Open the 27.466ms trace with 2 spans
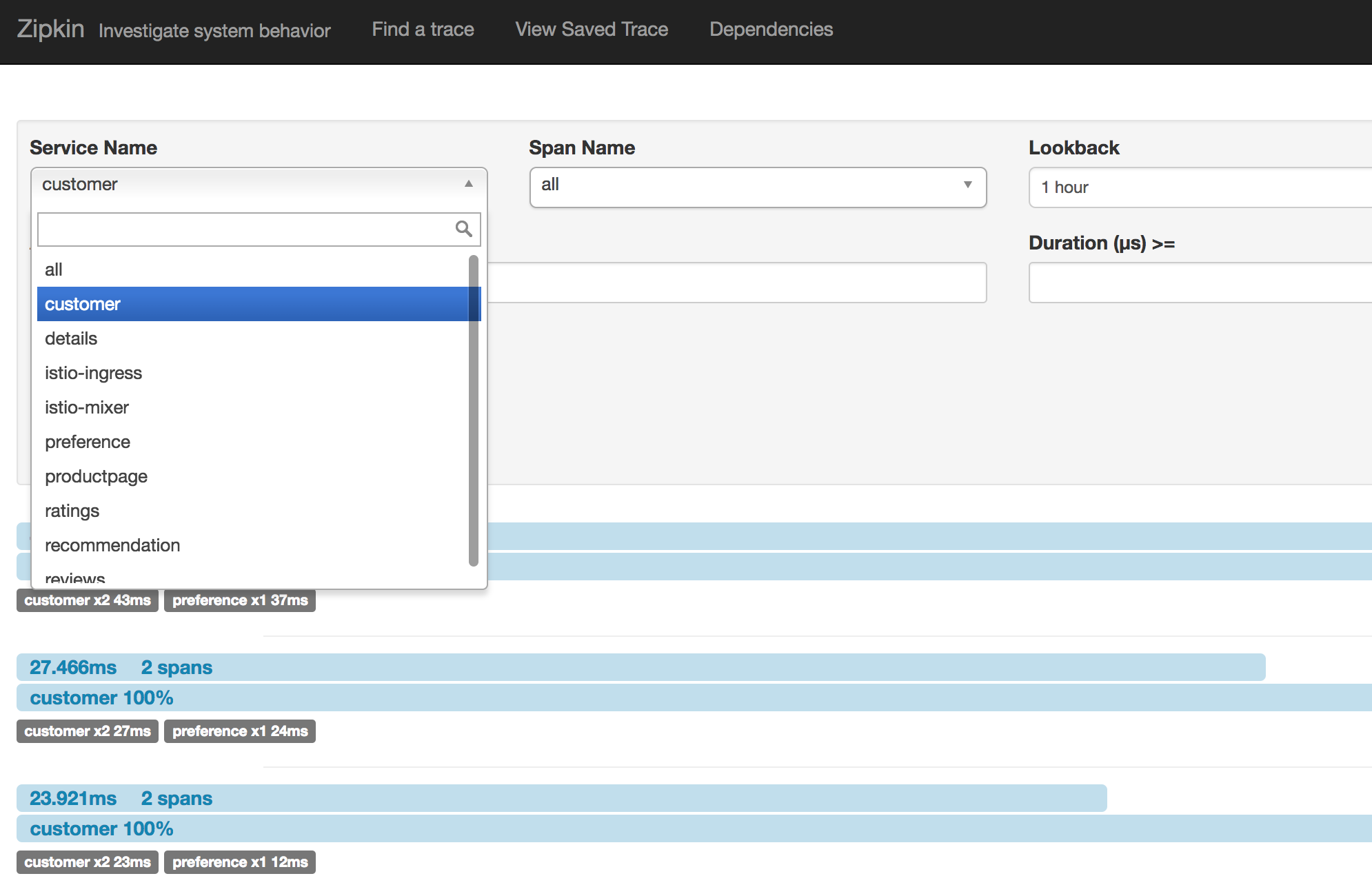Image resolution: width=1372 pixels, height=896 pixels. pos(641,667)
